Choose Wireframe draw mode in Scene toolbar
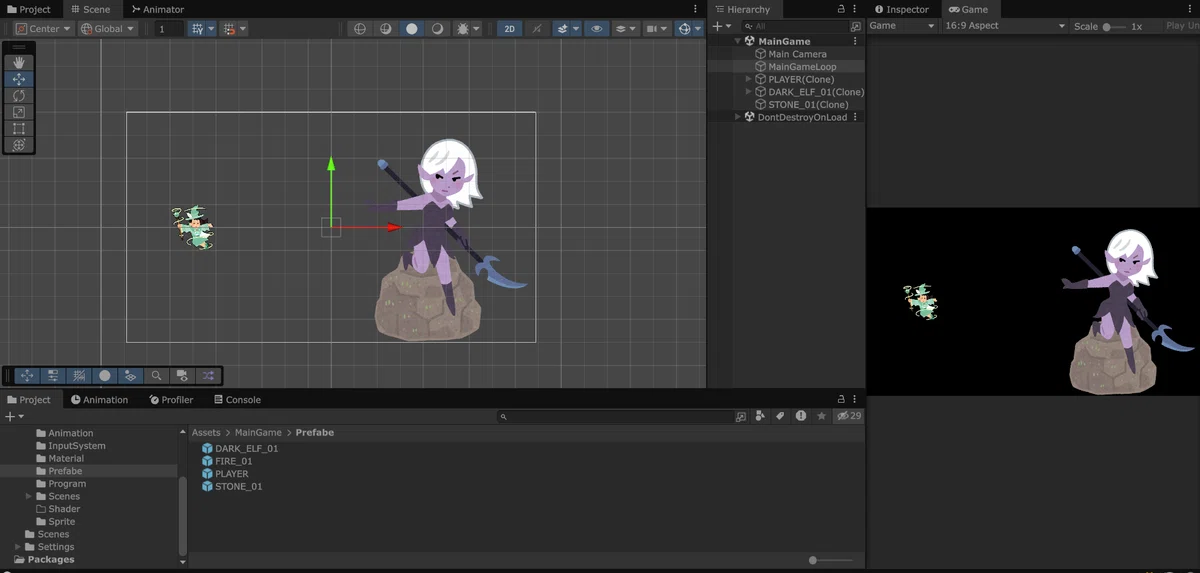The height and width of the screenshot is (573, 1200). 360,29
